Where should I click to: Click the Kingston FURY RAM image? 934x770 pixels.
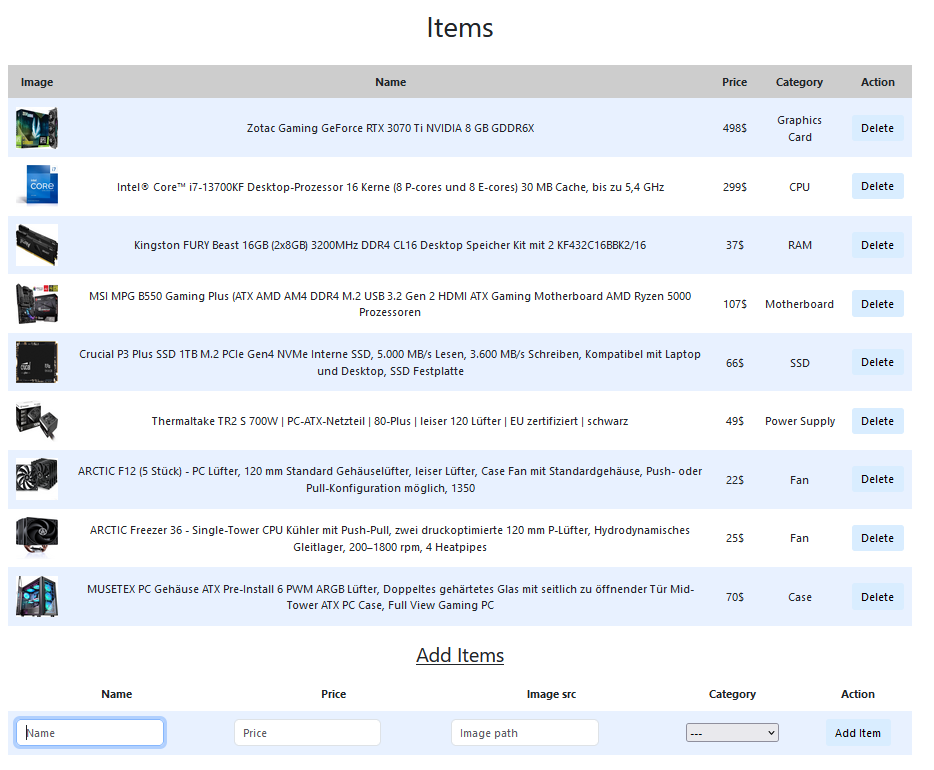tap(37, 245)
